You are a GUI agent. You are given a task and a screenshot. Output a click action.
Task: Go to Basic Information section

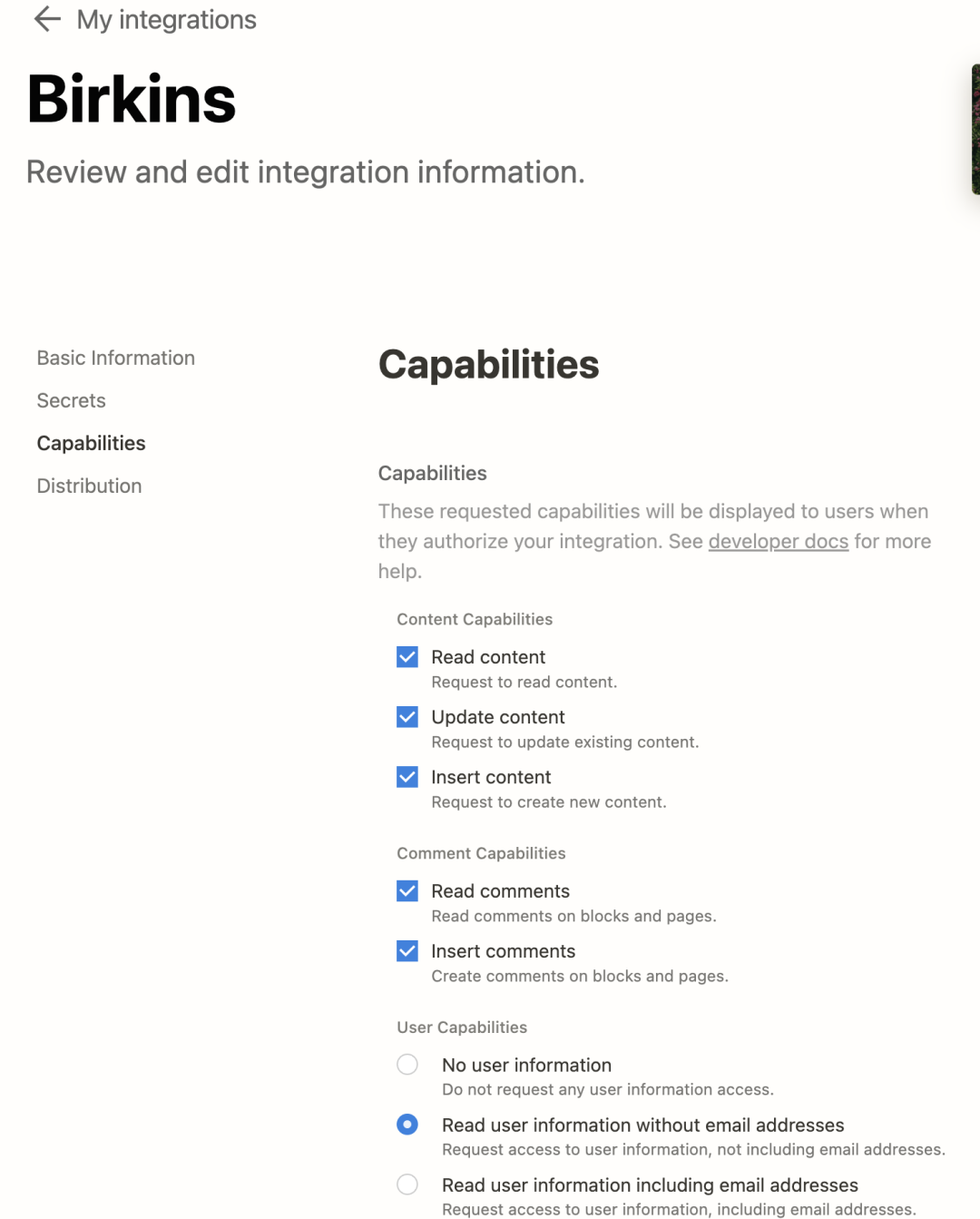(115, 358)
